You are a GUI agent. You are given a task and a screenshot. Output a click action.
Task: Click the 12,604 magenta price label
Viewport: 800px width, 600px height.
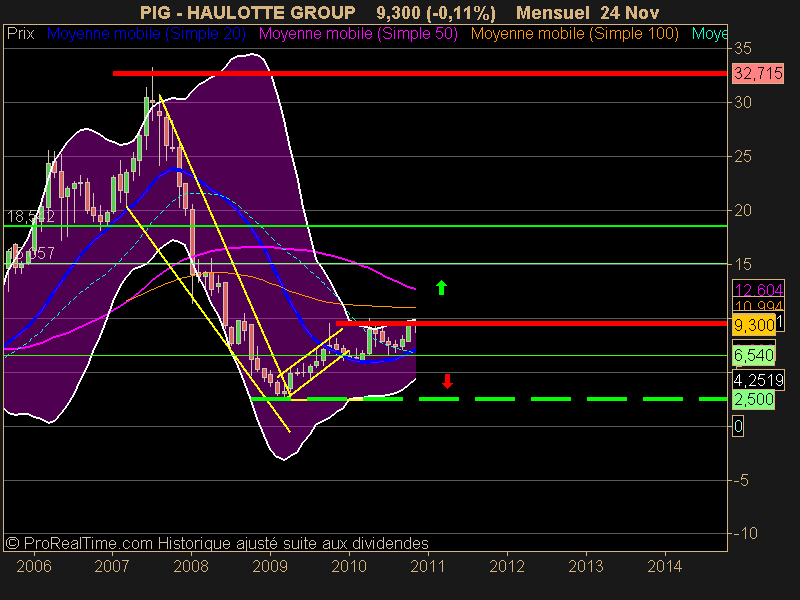point(759,289)
